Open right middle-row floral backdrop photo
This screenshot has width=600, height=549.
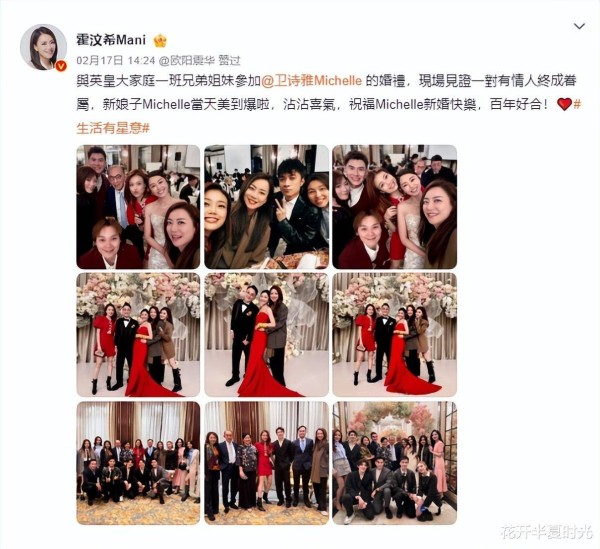tap(395, 335)
